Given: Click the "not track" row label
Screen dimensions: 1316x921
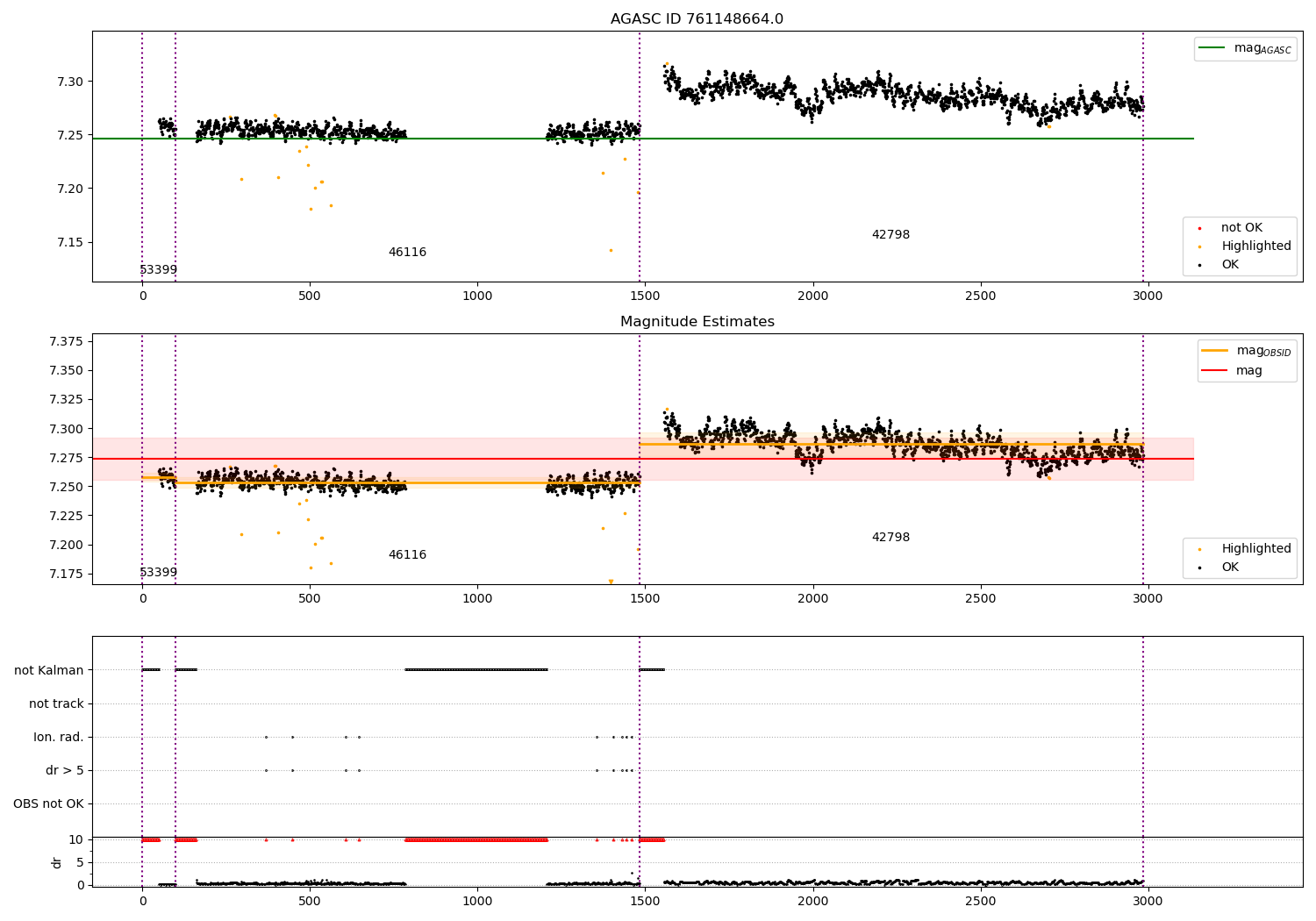Looking at the screenshot, I should tap(56, 704).
